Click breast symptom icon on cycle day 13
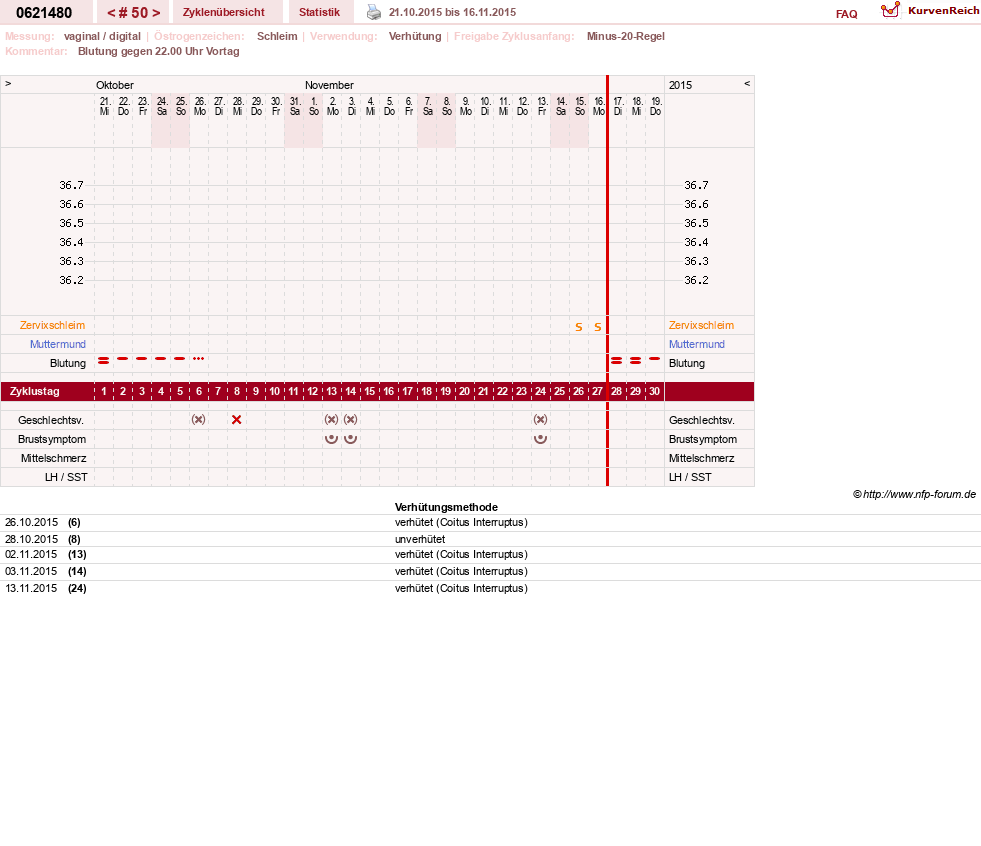Viewport: 981px width, 846px height. point(331,439)
